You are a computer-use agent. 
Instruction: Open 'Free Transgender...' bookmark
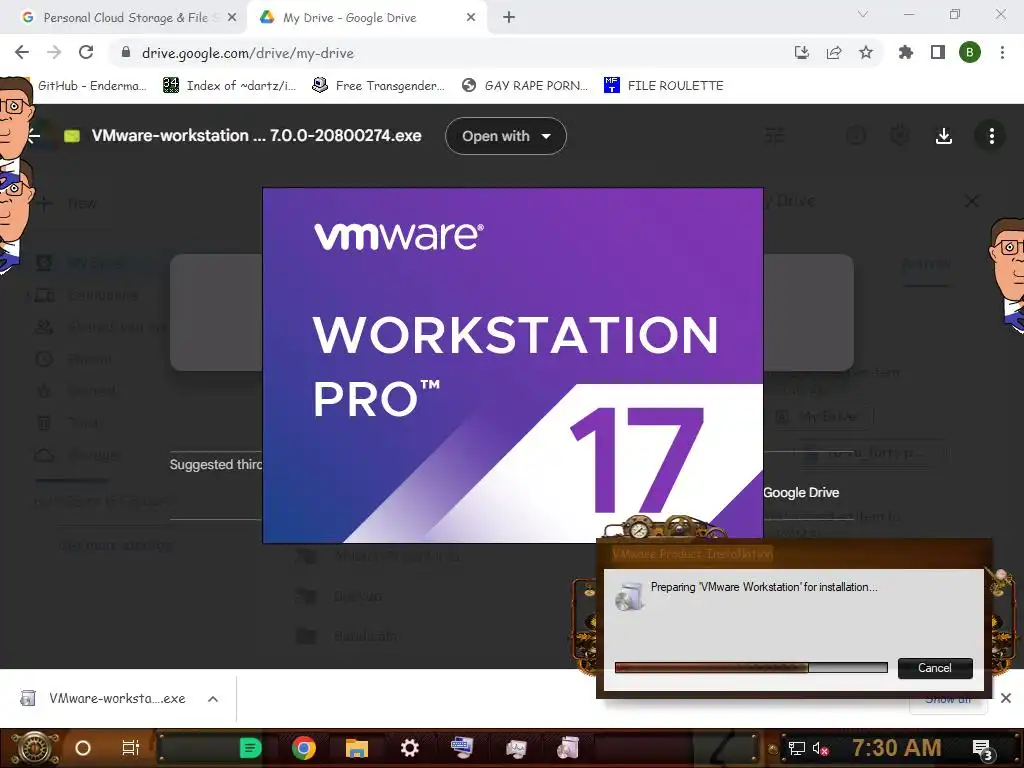click(379, 86)
